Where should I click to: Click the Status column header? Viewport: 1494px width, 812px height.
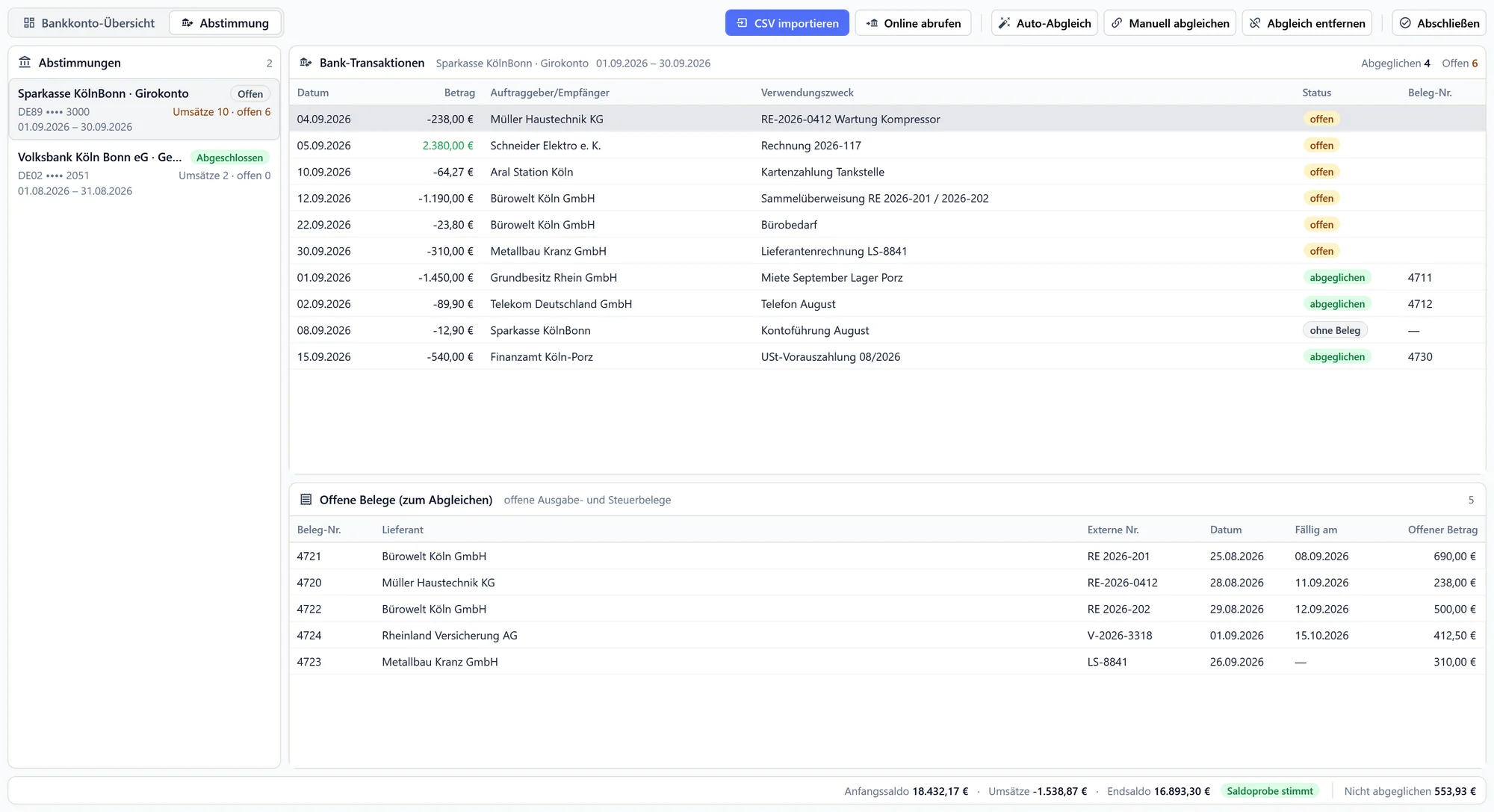(1316, 93)
